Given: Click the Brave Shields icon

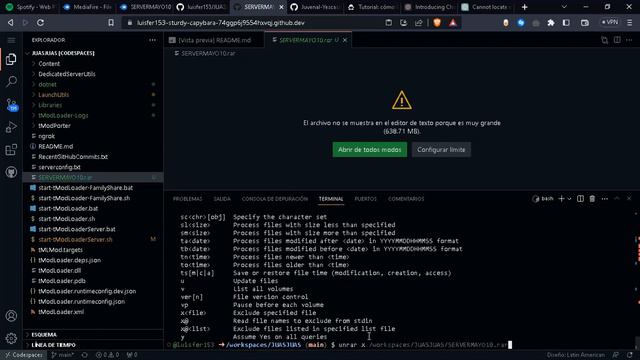Looking at the screenshot, I should tap(437, 23).
